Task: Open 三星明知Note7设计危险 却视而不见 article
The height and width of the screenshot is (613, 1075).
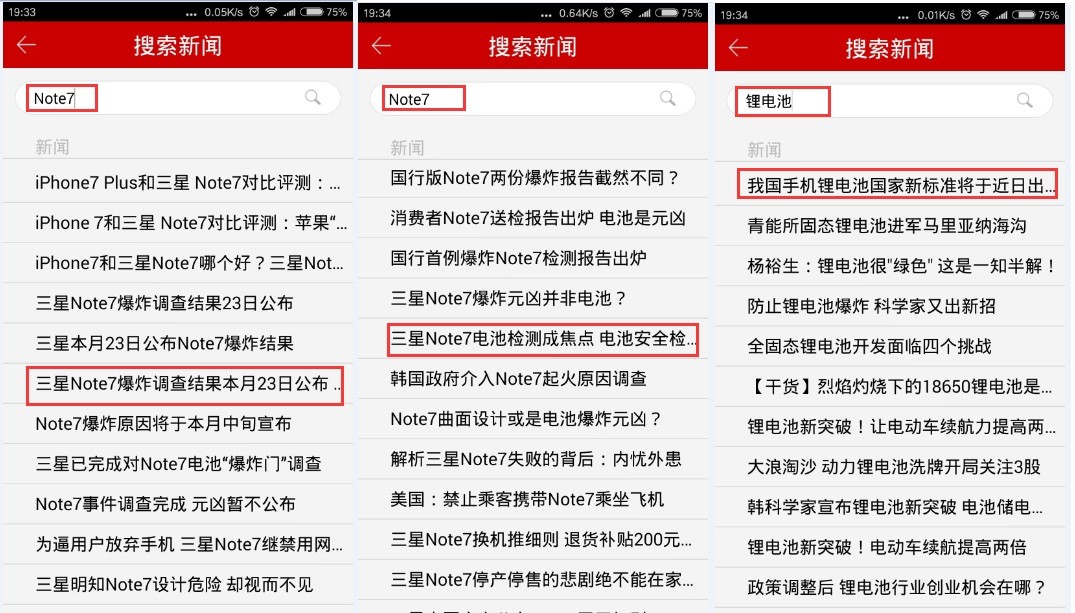Action: pyautogui.click(x=178, y=585)
